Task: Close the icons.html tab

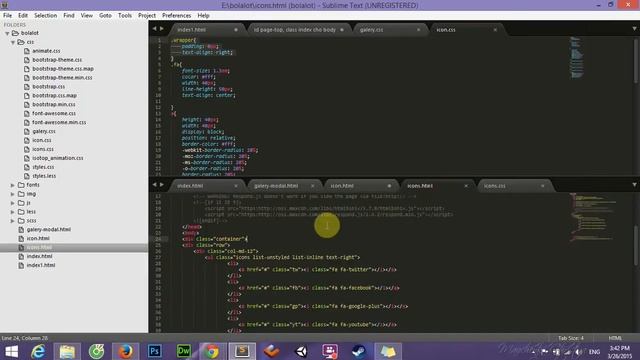Action: [466, 186]
